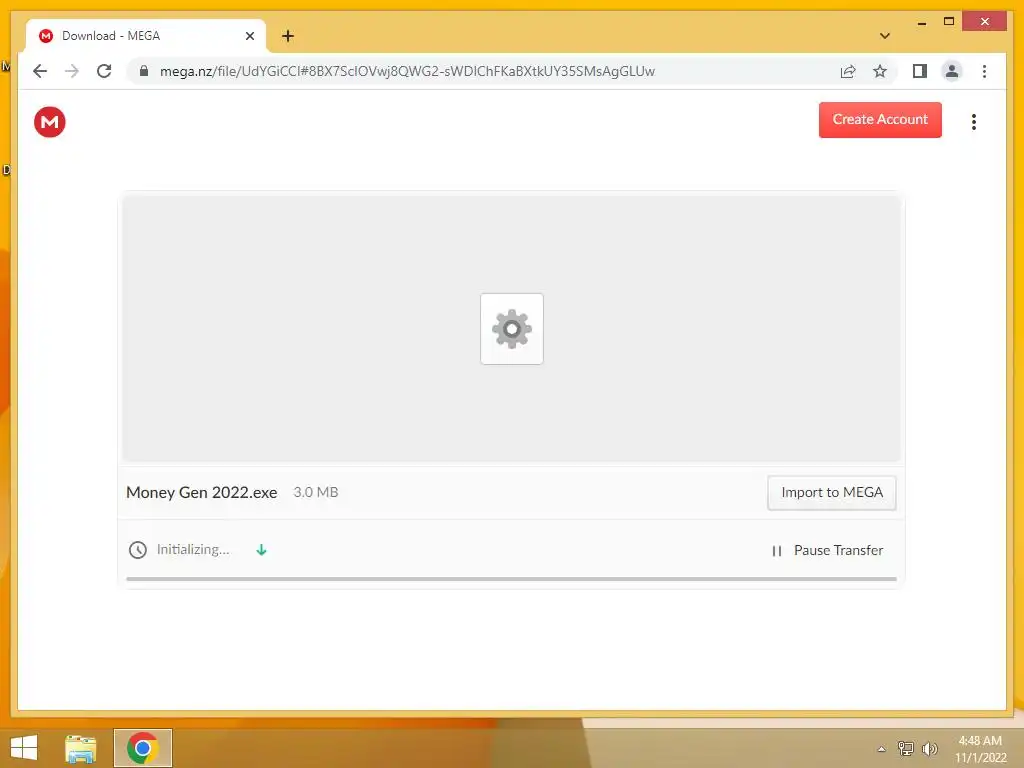Select the Money Gen 2022.exe file name
Screen dimensions: 1024x768
tap(202, 492)
